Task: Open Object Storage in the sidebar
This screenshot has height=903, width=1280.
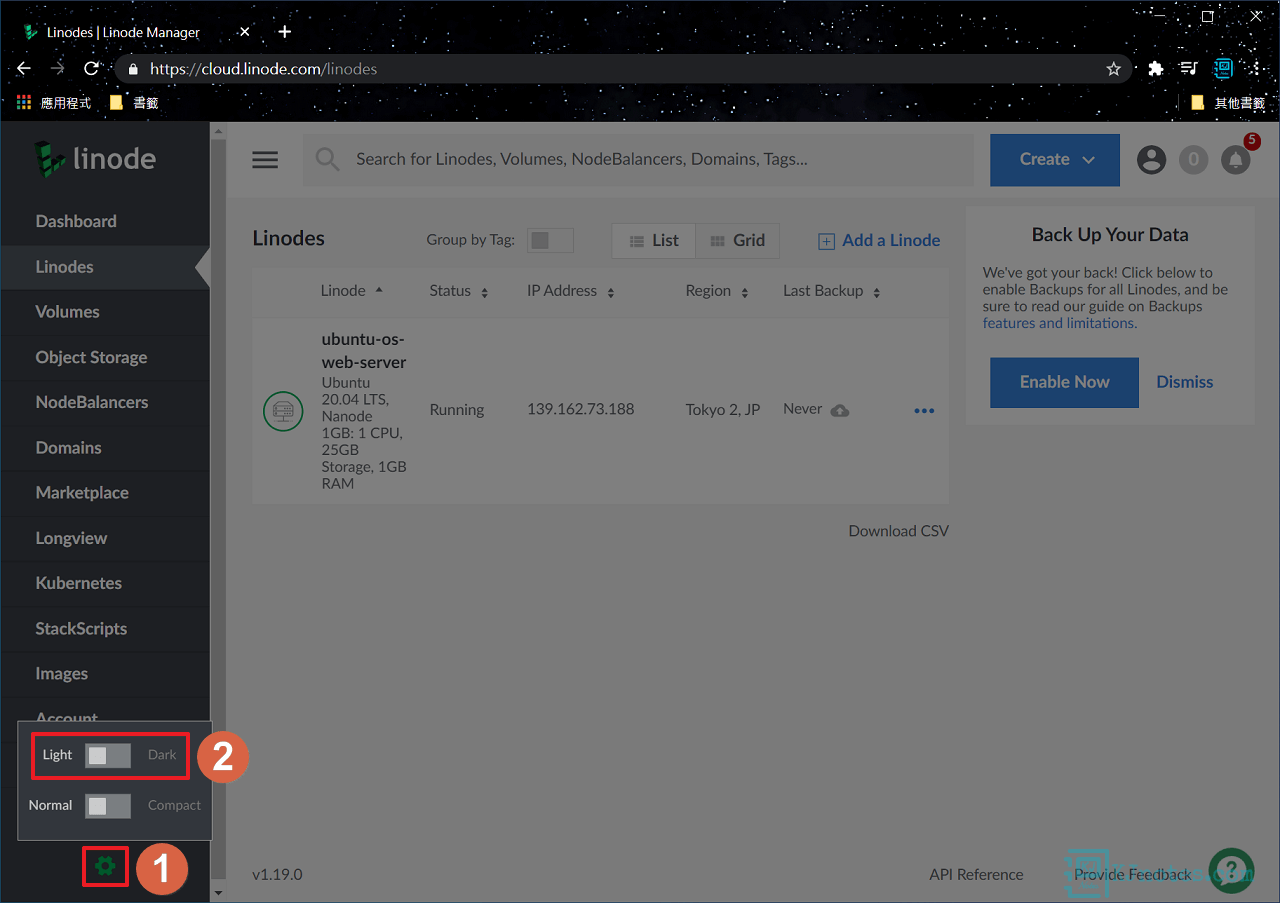Action: tap(105, 357)
